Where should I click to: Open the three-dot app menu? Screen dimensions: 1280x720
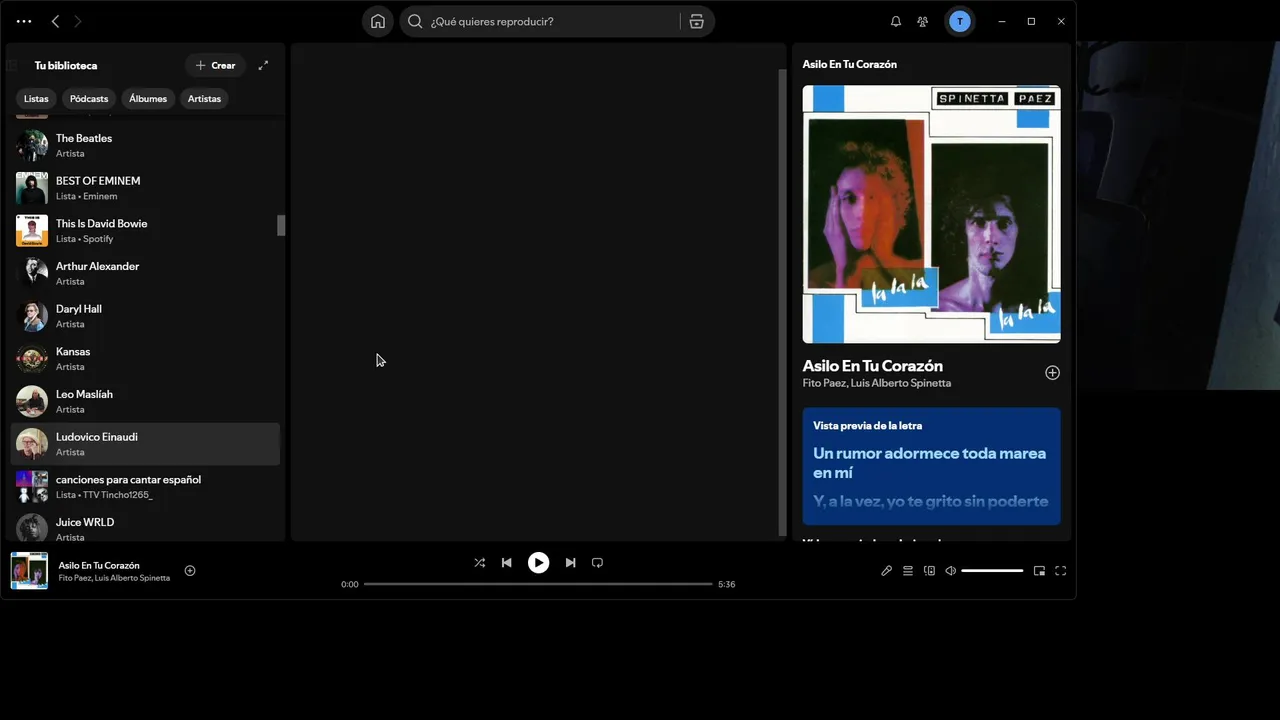(x=24, y=21)
